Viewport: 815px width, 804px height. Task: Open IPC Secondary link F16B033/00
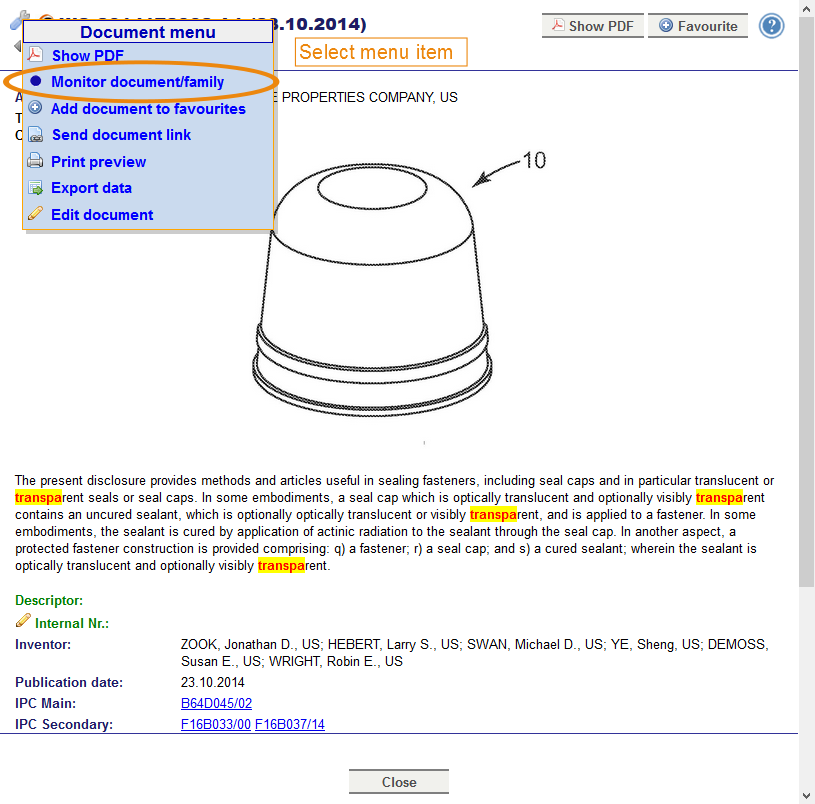216,724
